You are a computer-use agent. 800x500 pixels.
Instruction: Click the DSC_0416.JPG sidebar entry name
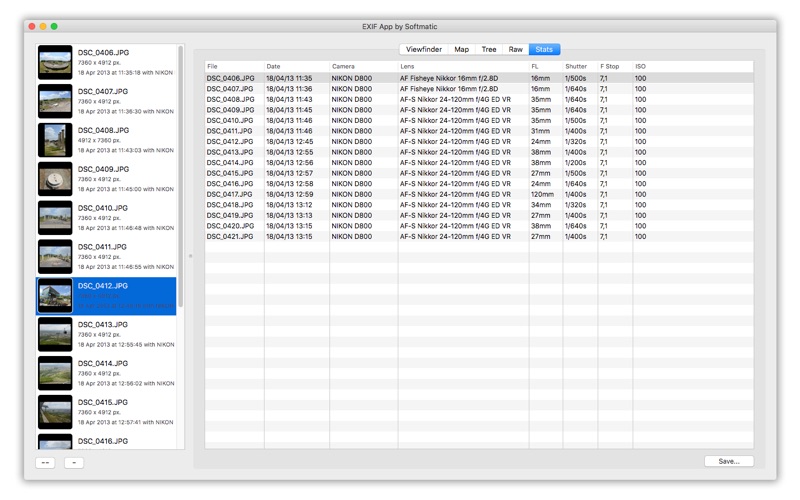[103, 441]
